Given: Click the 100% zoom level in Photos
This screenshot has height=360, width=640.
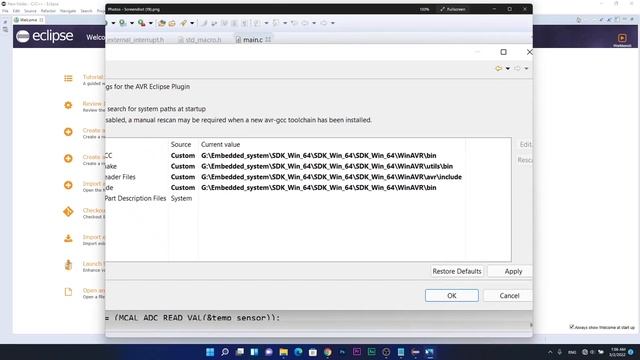Looking at the screenshot, I should click(x=424, y=9).
